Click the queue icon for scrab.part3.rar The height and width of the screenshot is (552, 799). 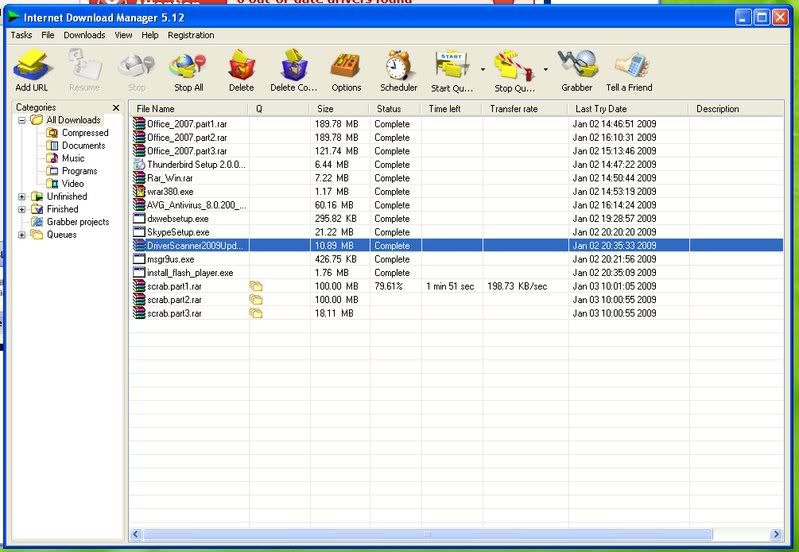pos(256,313)
